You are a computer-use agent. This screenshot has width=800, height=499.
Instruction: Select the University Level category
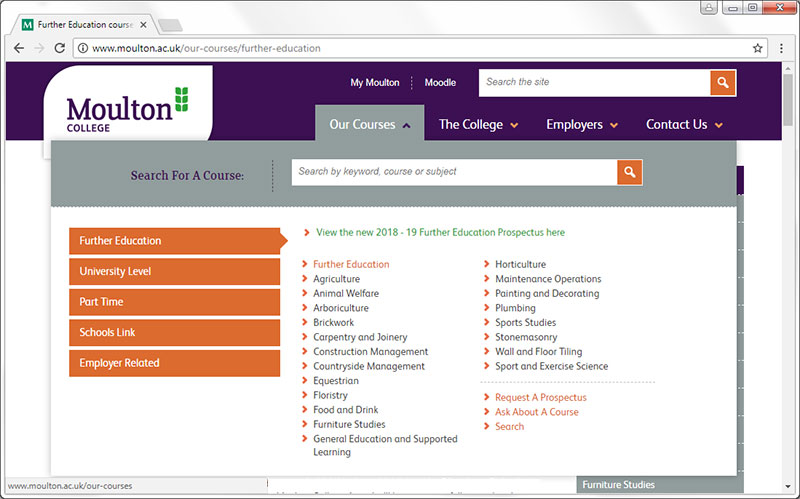174,271
